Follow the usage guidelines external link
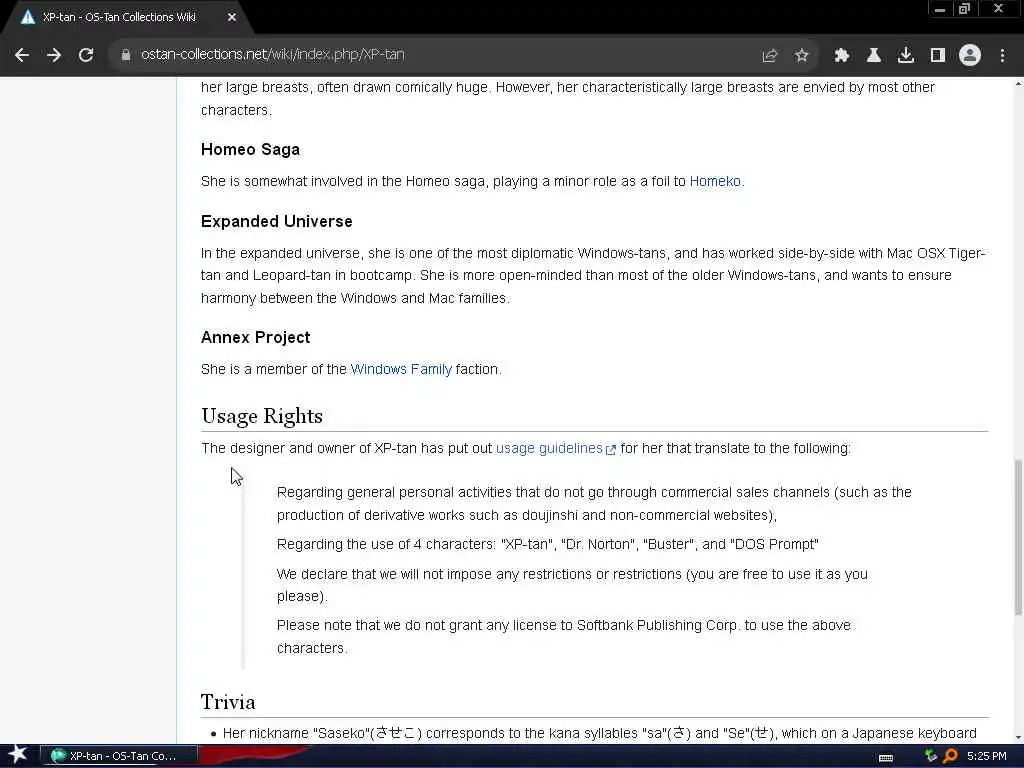Screen dimensions: 1024x768 549,449
